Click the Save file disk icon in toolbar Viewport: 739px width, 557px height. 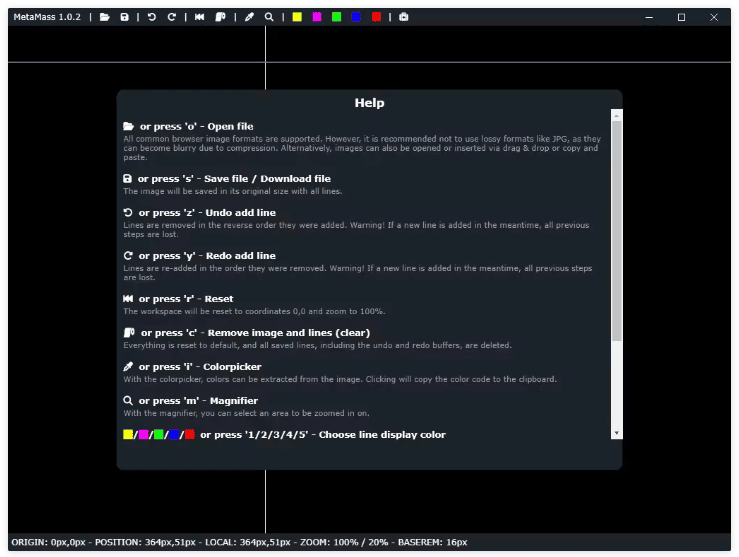tap(124, 17)
